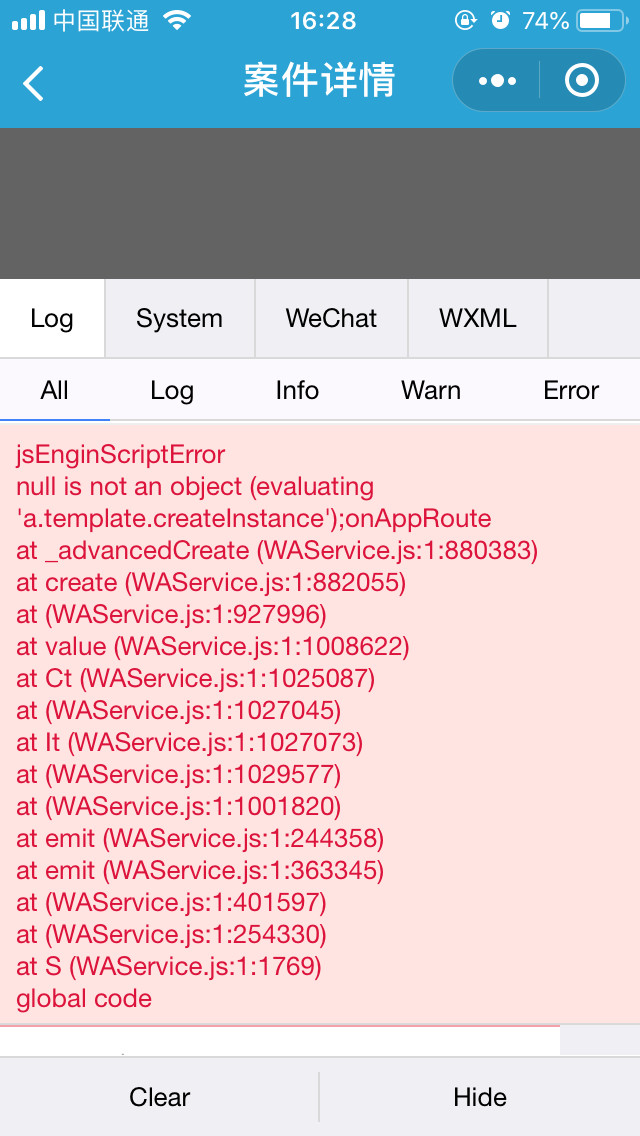Clear the console output

pyautogui.click(x=159, y=1097)
